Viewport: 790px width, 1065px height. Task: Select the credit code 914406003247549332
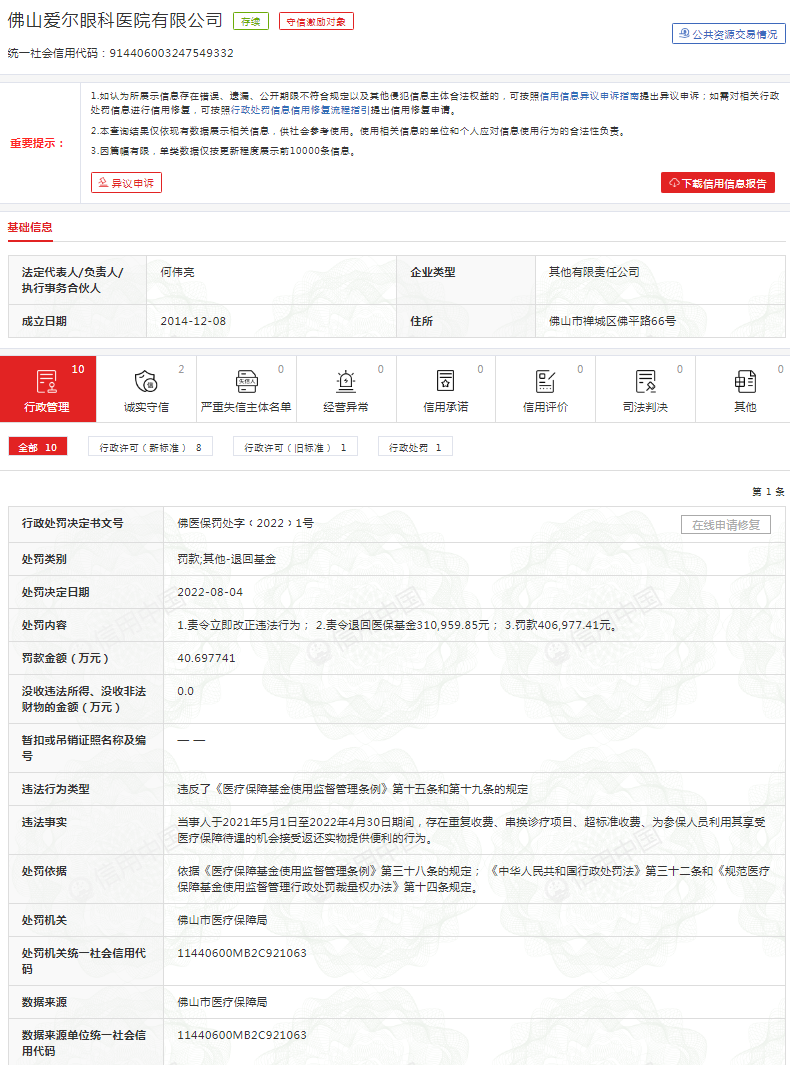coord(171,53)
